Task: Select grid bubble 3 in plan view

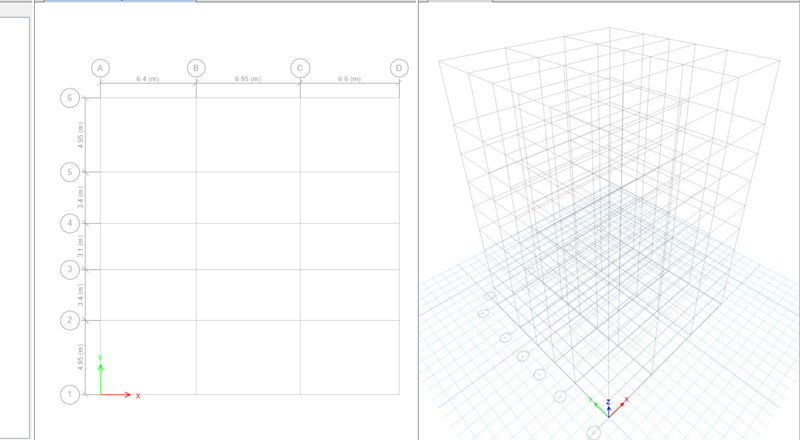Action: (x=70, y=270)
